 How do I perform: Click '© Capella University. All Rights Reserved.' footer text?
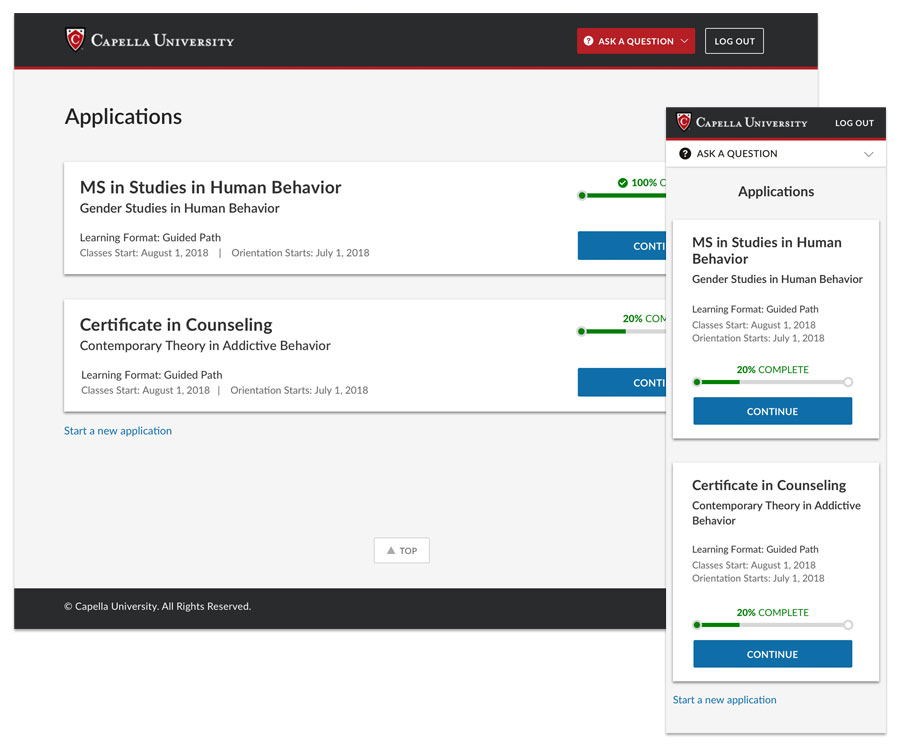pyautogui.click(x=157, y=606)
